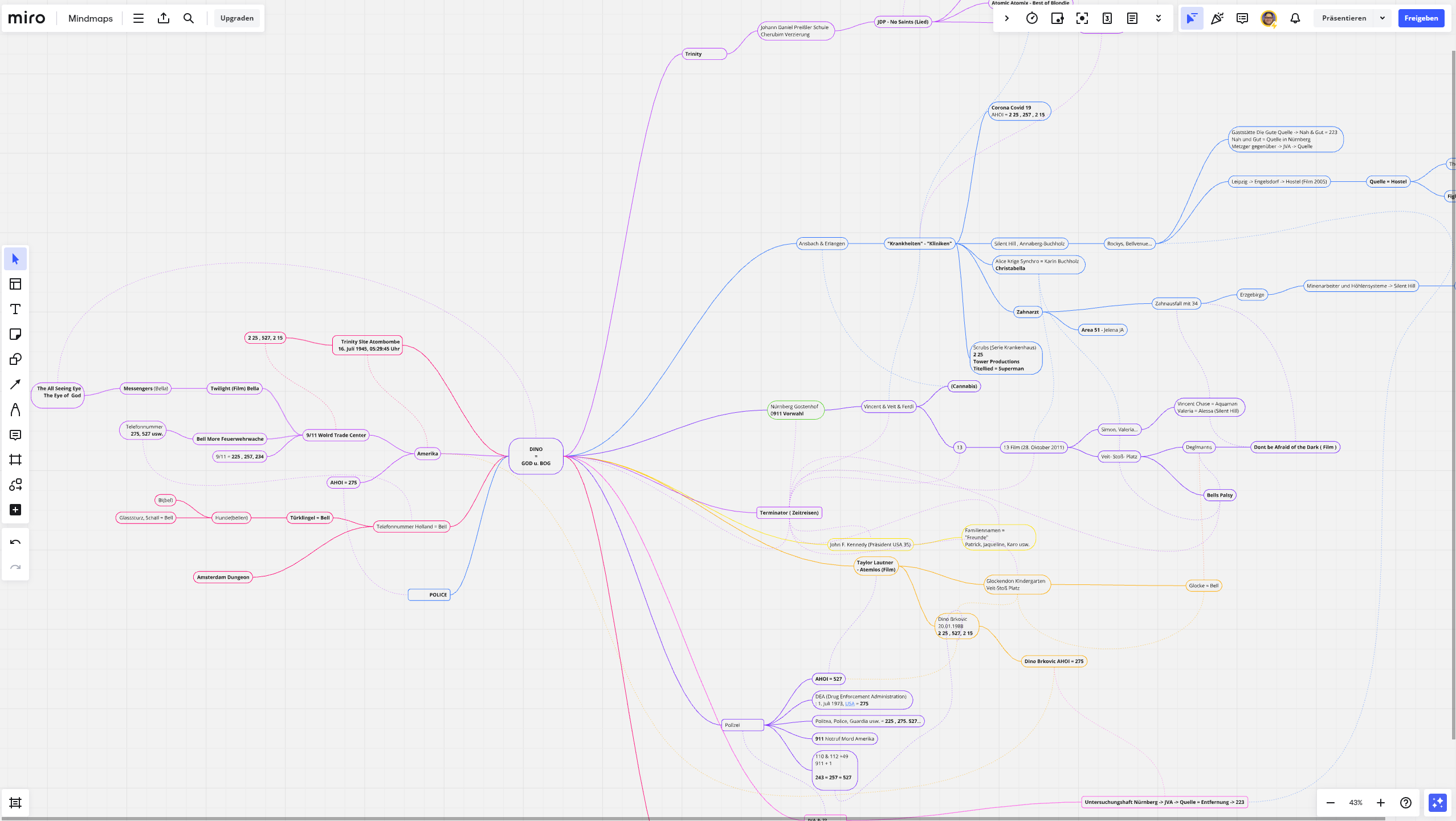Image resolution: width=1456 pixels, height=821 pixels.
Task: Click the Freigeben share button
Action: coord(1421,18)
